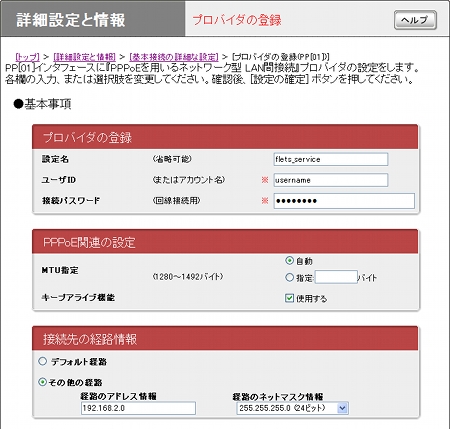Click the ヘルプ help button
Viewport: 450px width, 429px height.
(415, 20)
